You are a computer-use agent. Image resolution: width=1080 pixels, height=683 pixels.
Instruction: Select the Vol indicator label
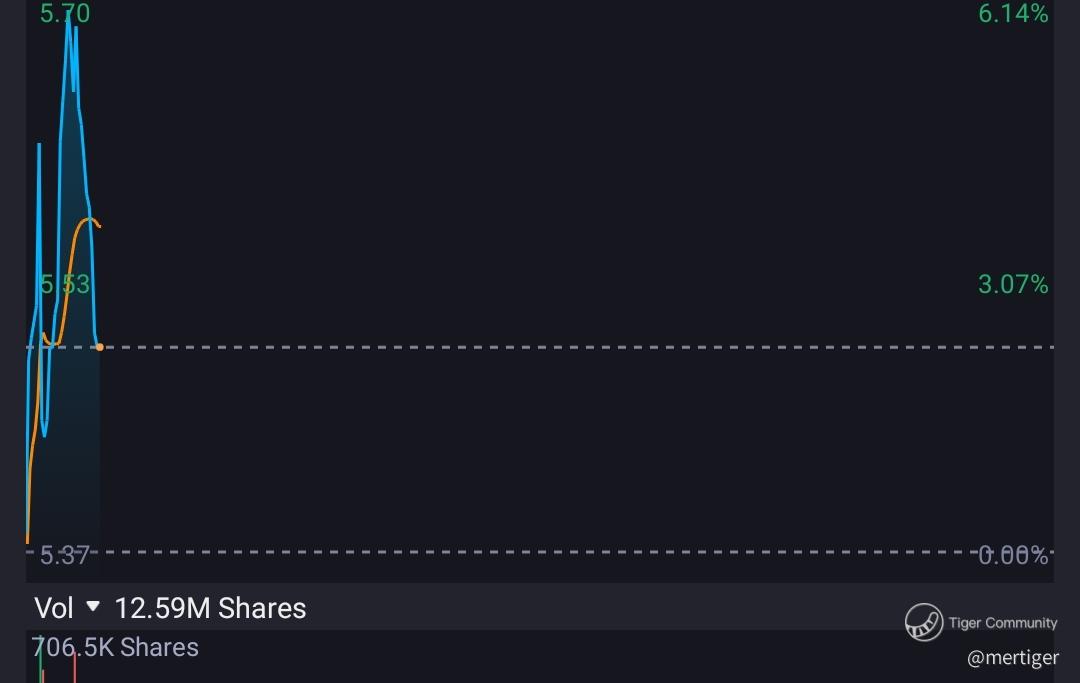54,608
